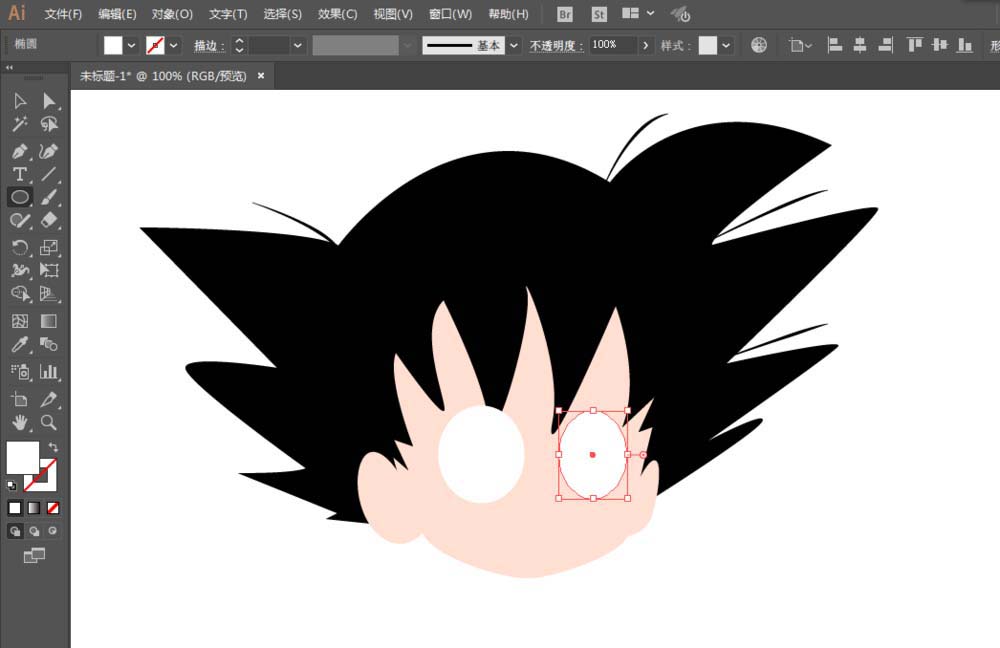Image resolution: width=1000 pixels, height=648 pixels.
Task: Enable Draw Inside mode
Action: click(53, 531)
